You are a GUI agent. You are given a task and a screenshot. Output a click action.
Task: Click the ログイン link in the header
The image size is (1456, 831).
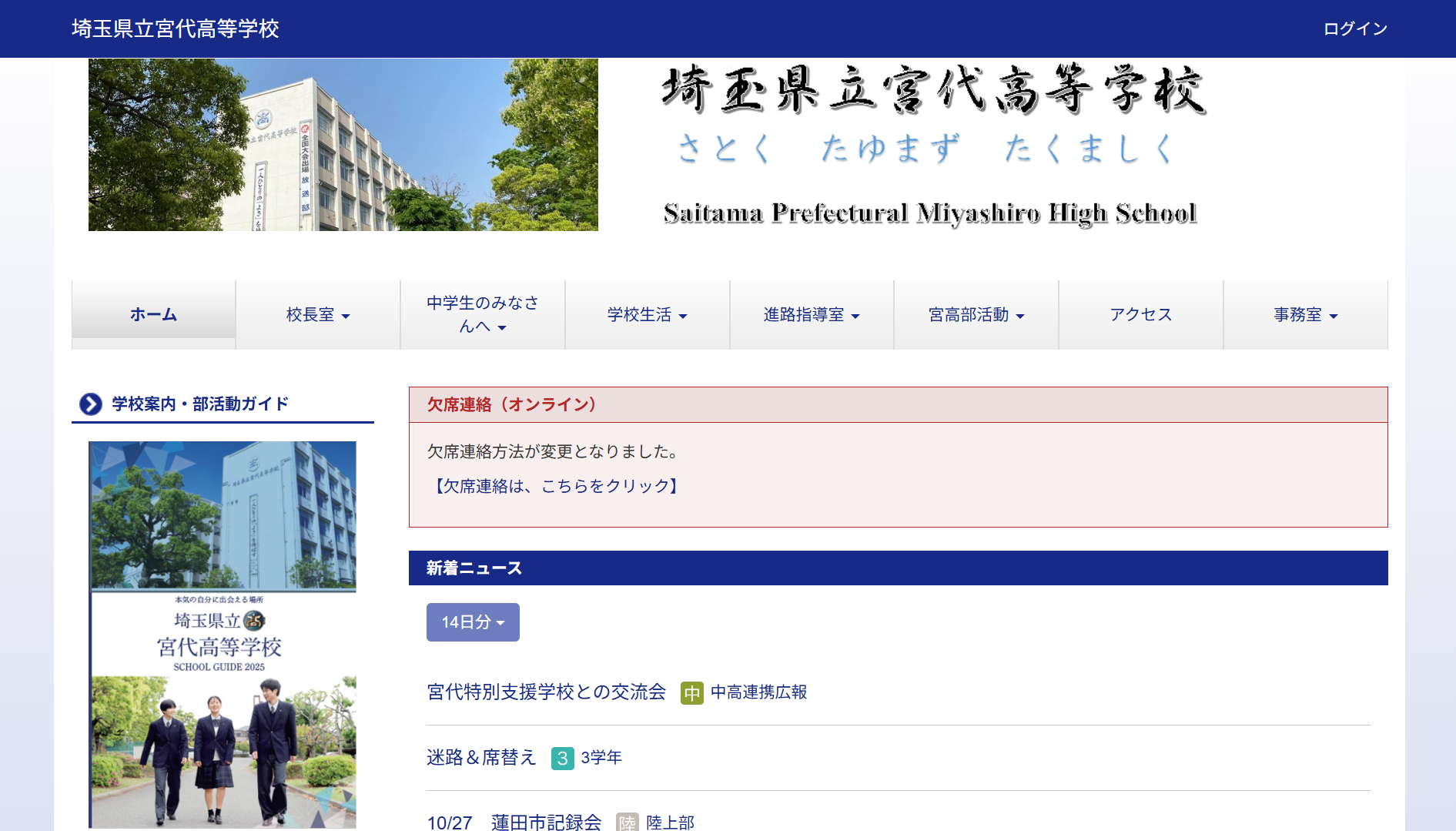pyautogui.click(x=1354, y=28)
